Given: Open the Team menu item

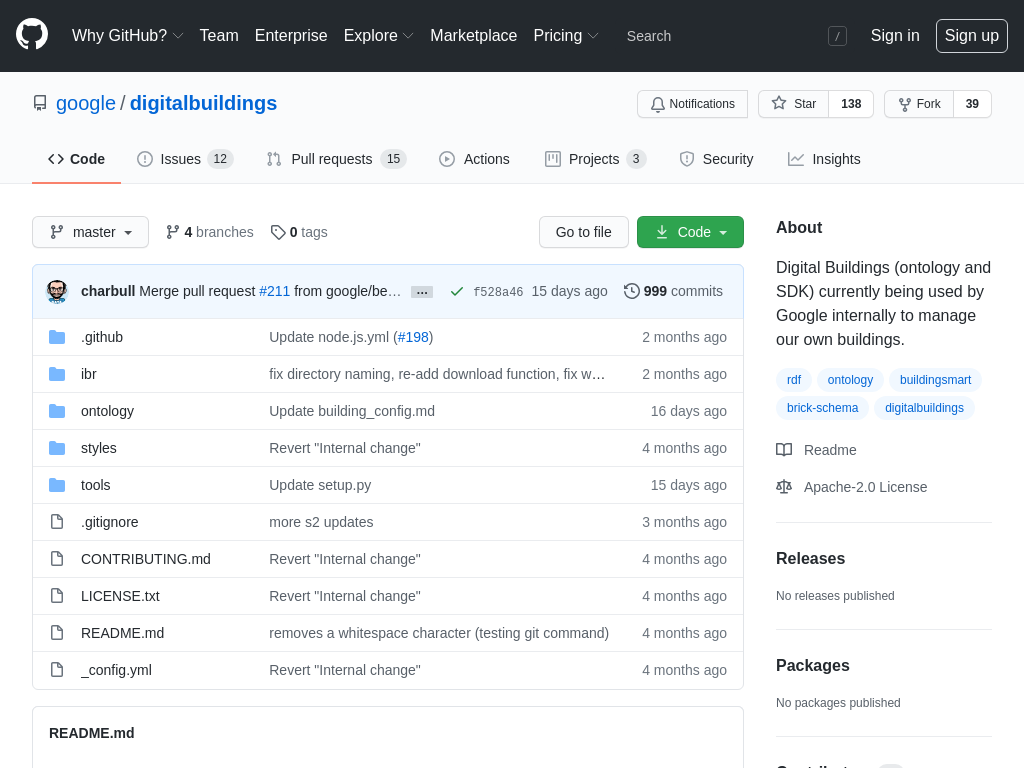Looking at the screenshot, I should 219,35.
